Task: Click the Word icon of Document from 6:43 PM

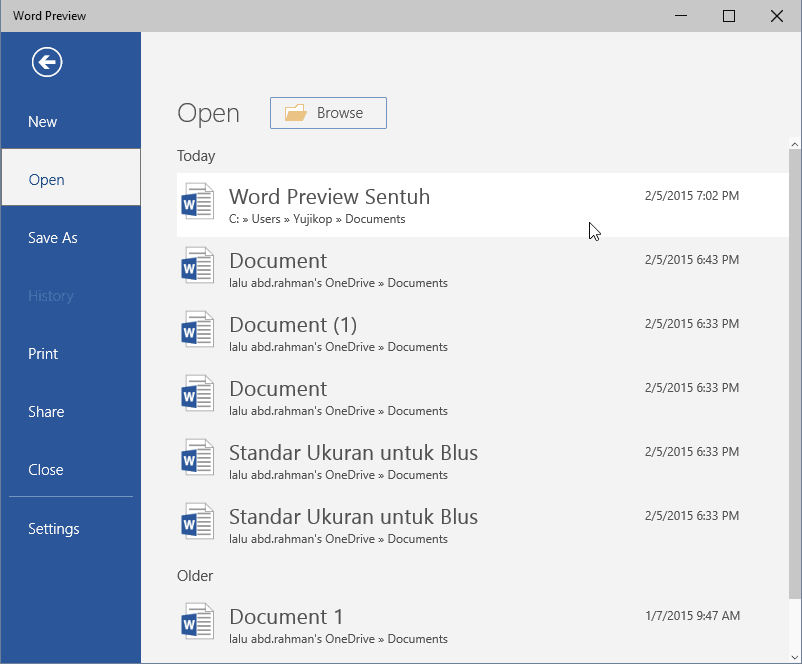Action: pos(197,265)
